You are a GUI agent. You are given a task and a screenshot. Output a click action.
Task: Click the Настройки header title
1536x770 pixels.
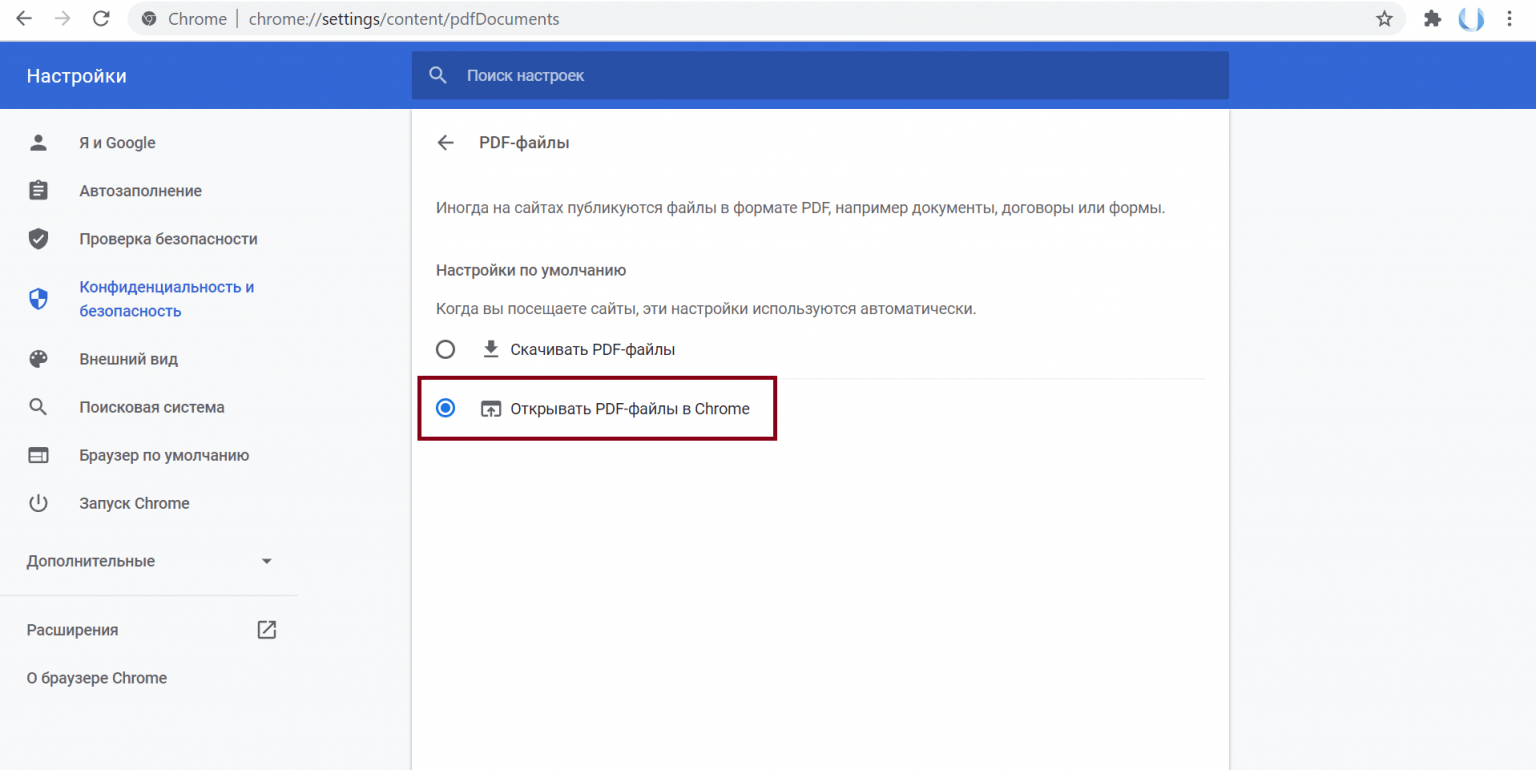(76, 76)
